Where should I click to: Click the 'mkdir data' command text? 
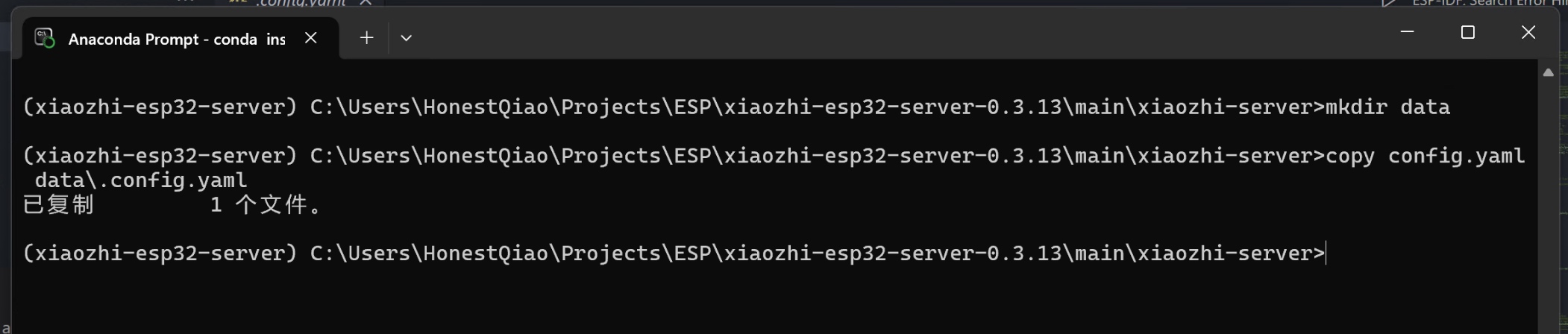[x=1387, y=107]
